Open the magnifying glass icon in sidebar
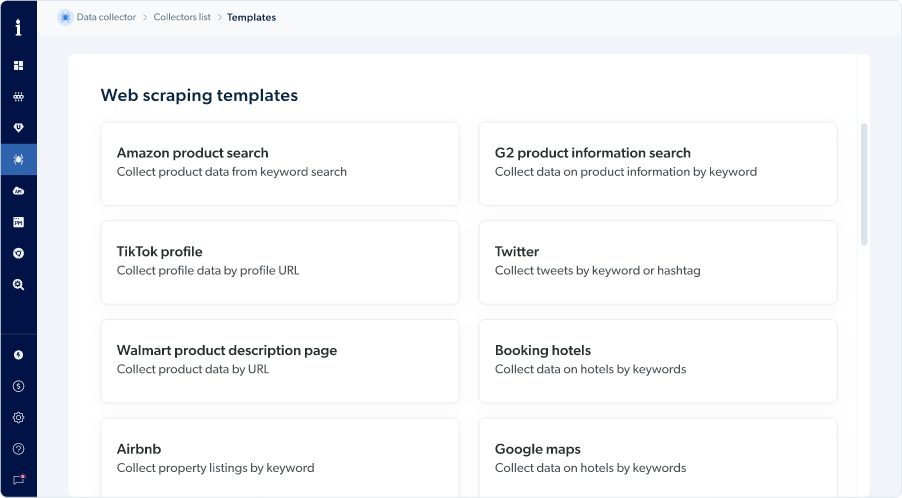902x498 pixels. pos(18,285)
